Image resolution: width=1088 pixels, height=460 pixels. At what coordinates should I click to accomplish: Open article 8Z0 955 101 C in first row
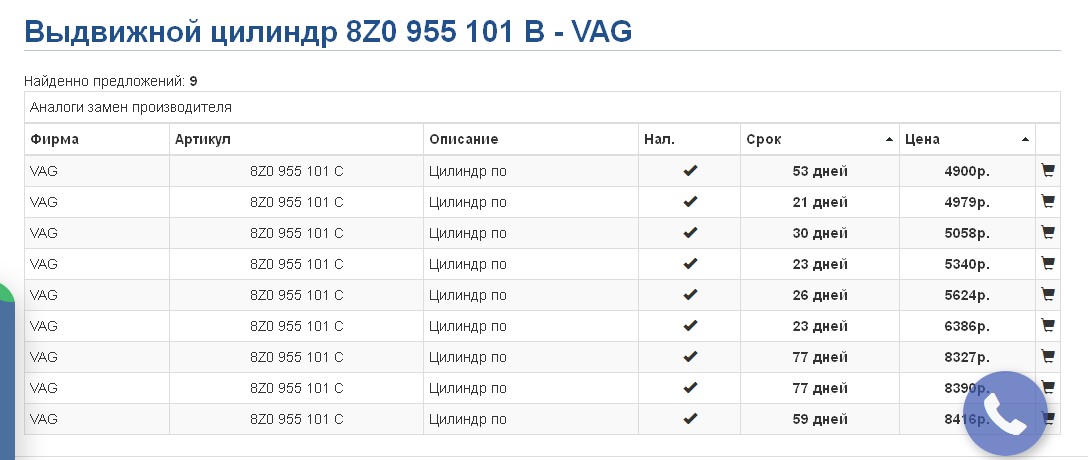coord(296,171)
